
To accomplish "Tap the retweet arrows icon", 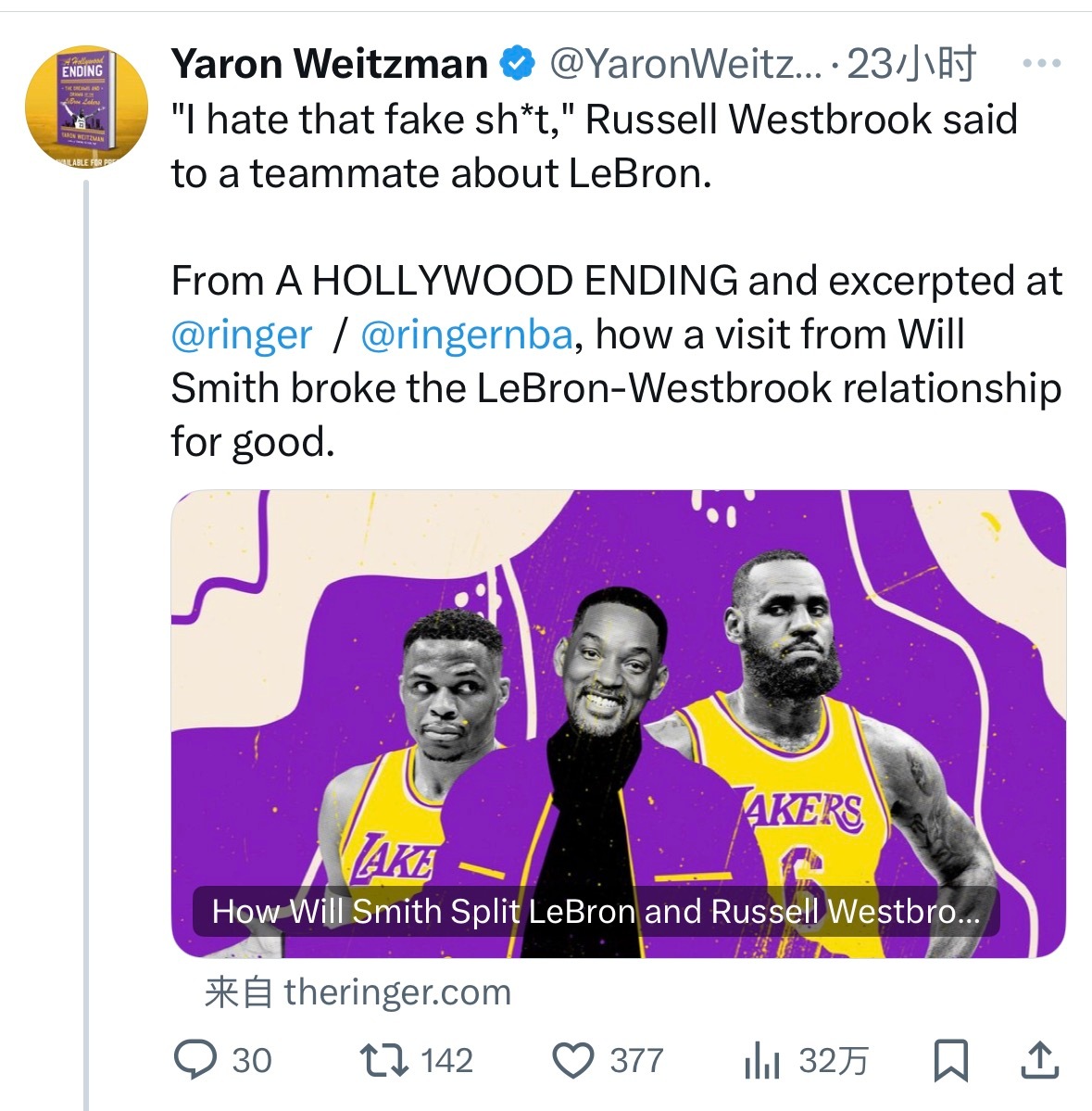I will pos(384,1060).
